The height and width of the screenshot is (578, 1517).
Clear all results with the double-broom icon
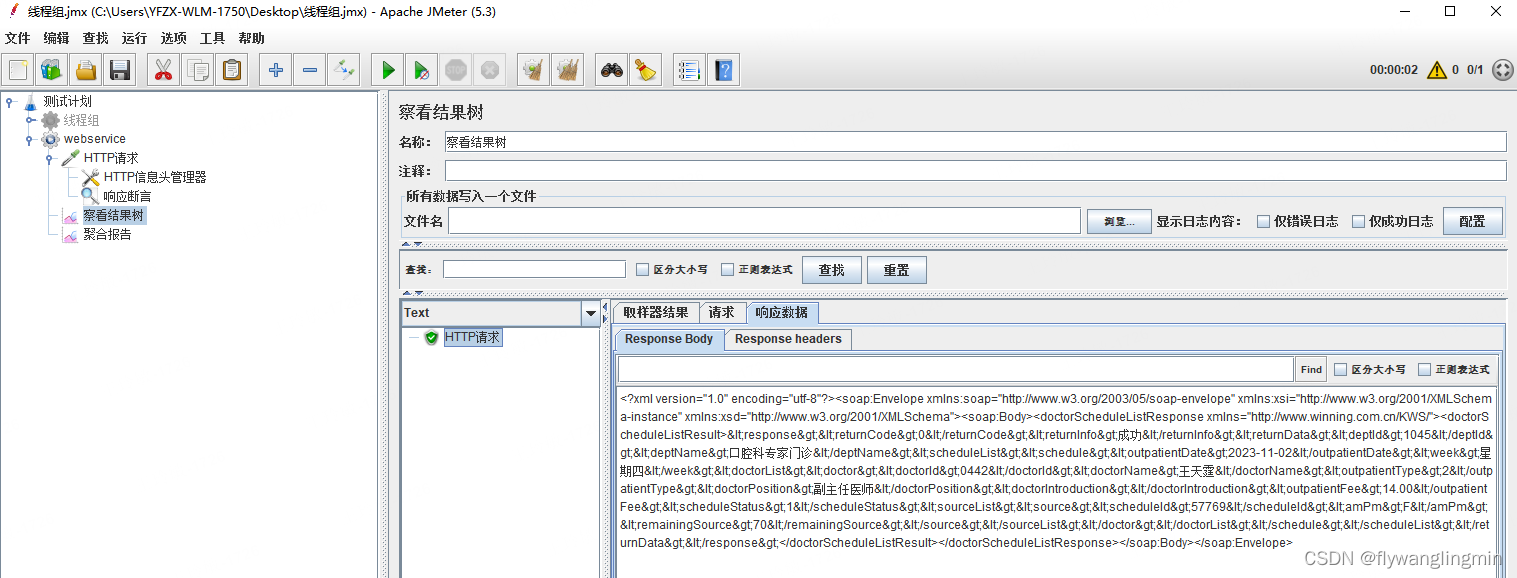567,69
